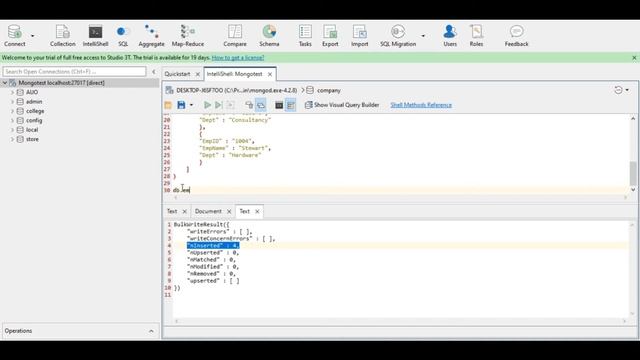640x360 pixels.
Task: Expand the college database node
Action: coord(13,111)
